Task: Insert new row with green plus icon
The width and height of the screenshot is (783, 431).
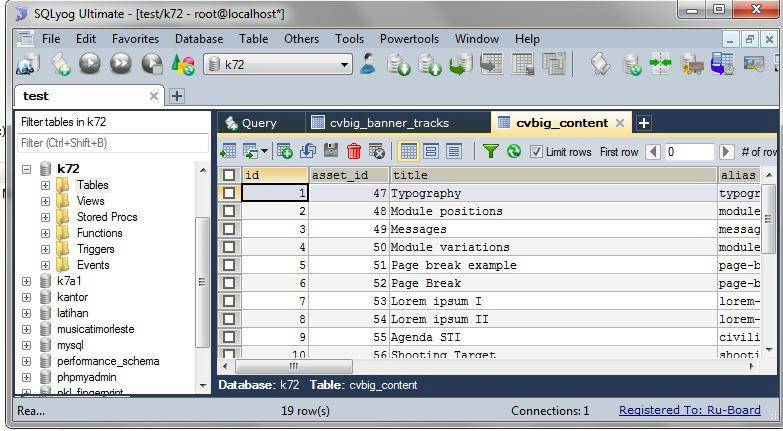Action: tap(285, 151)
